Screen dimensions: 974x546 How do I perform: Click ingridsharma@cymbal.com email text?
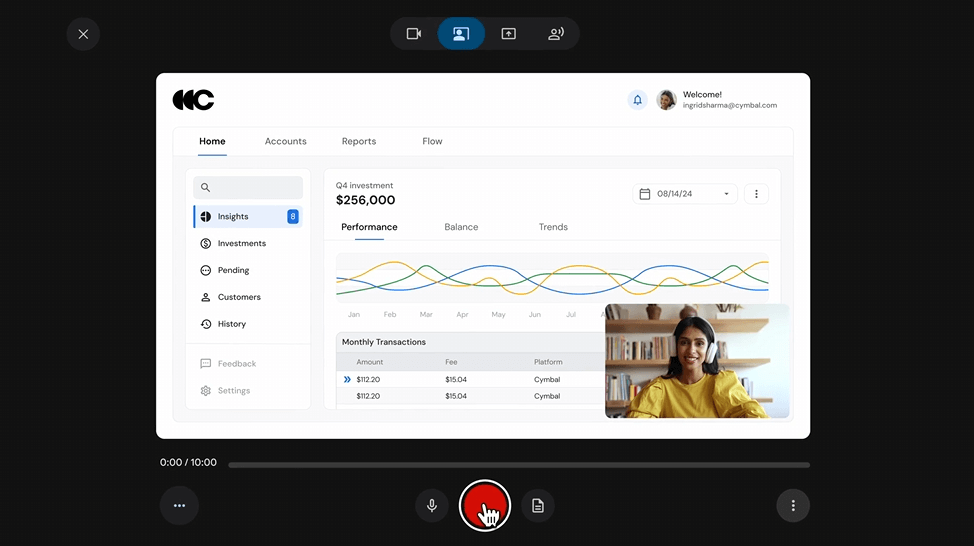730,106
